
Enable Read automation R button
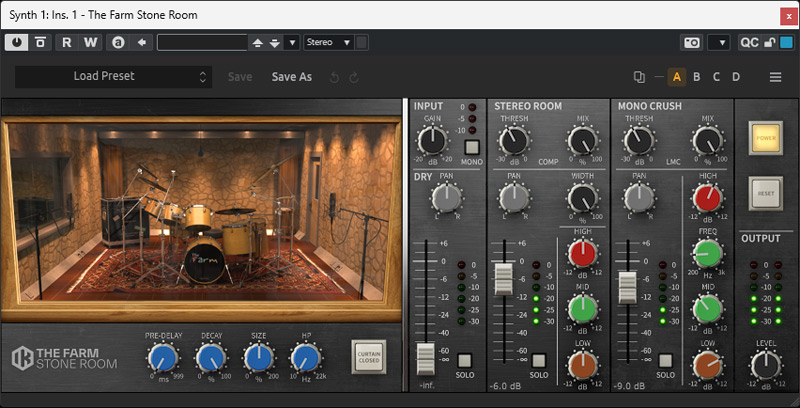point(67,42)
